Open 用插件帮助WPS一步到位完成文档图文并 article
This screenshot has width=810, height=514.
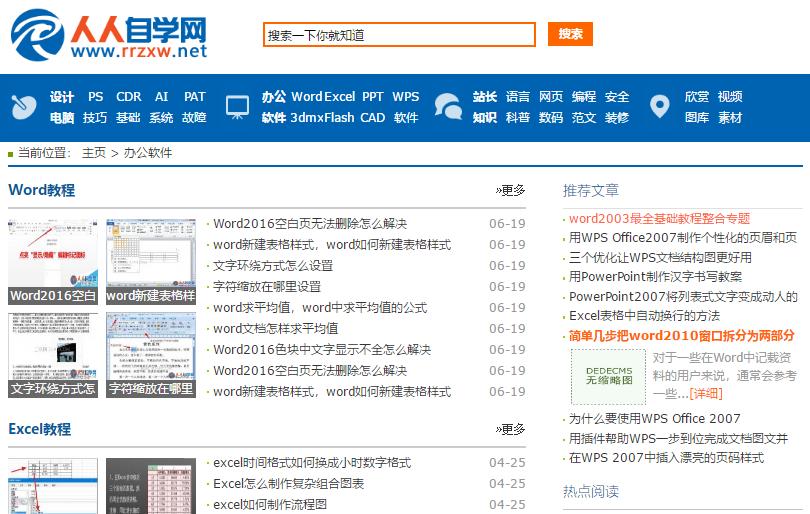(x=678, y=439)
